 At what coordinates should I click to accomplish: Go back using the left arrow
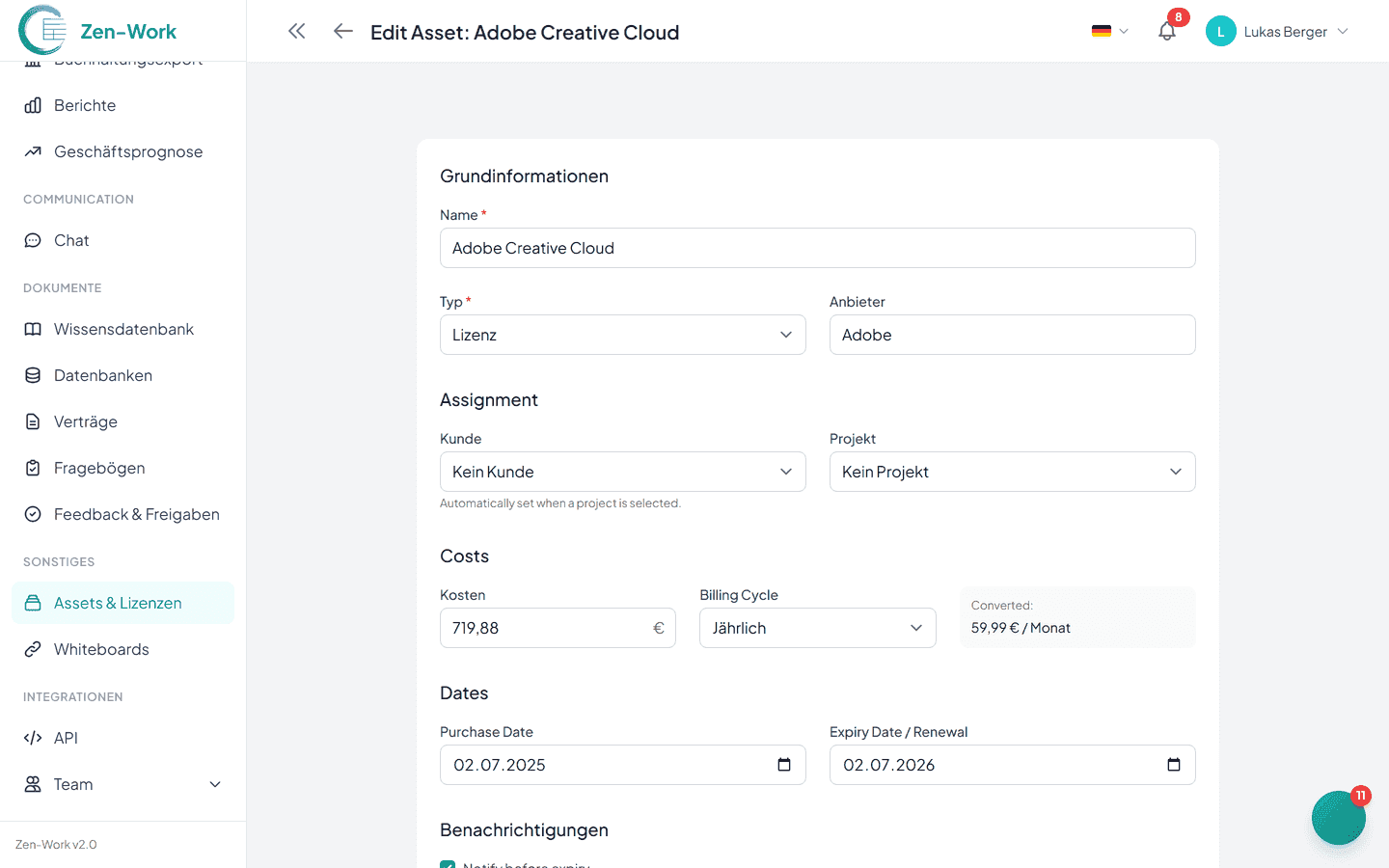click(x=342, y=31)
